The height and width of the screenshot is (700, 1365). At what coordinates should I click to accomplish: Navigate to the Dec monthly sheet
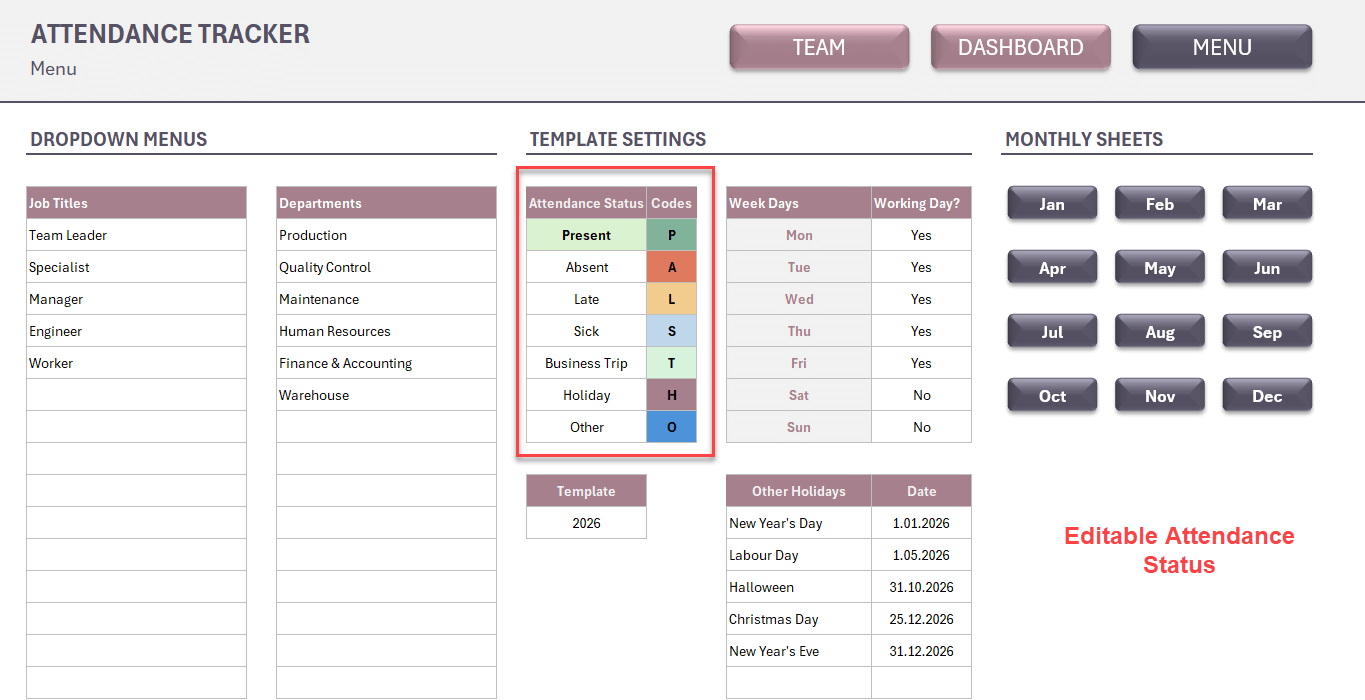coord(1266,396)
